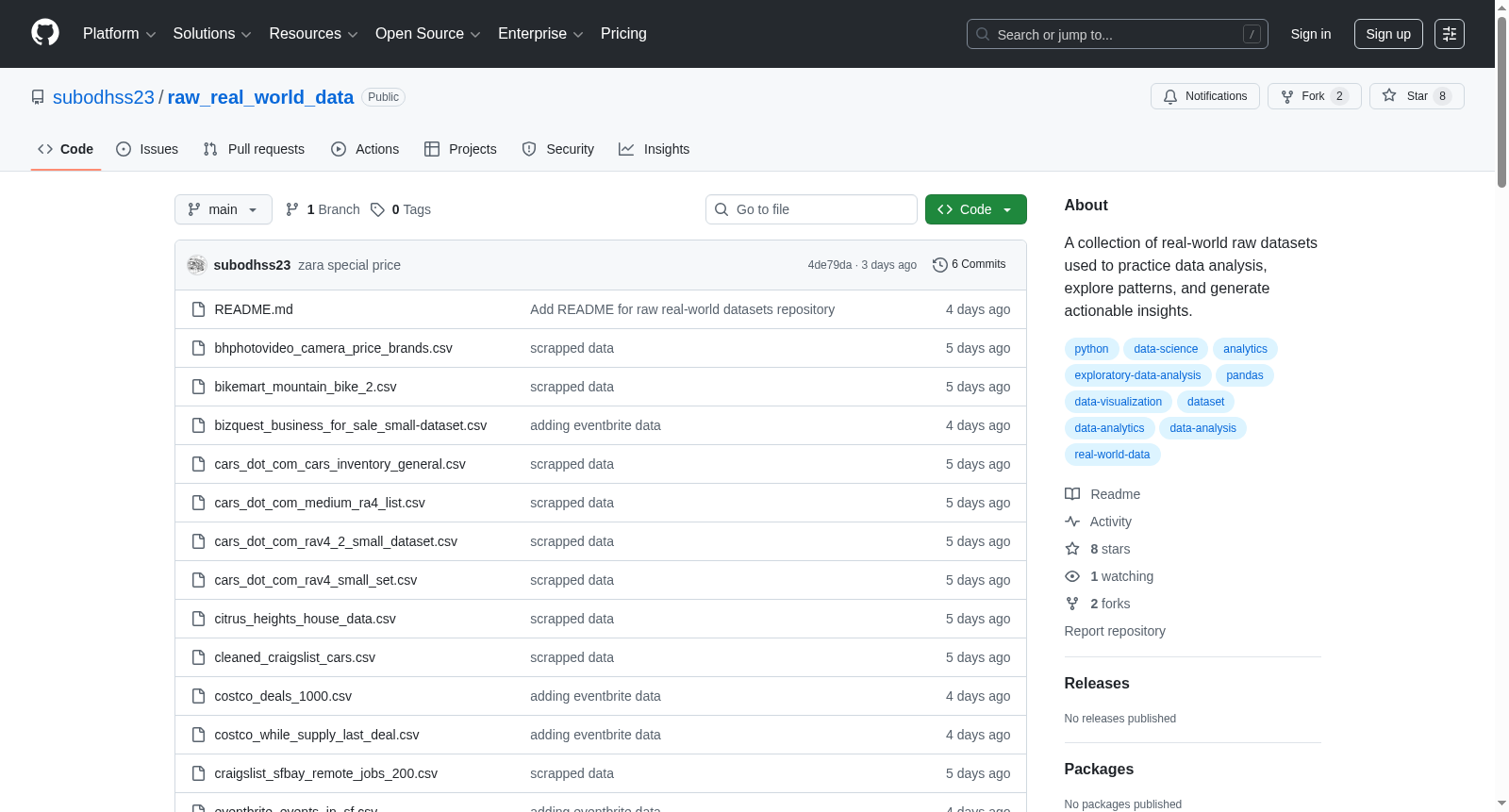Image resolution: width=1509 pixels, height=812 pixels.
Task: Expand the Open Source menu
Action: (x=428, y=34)
